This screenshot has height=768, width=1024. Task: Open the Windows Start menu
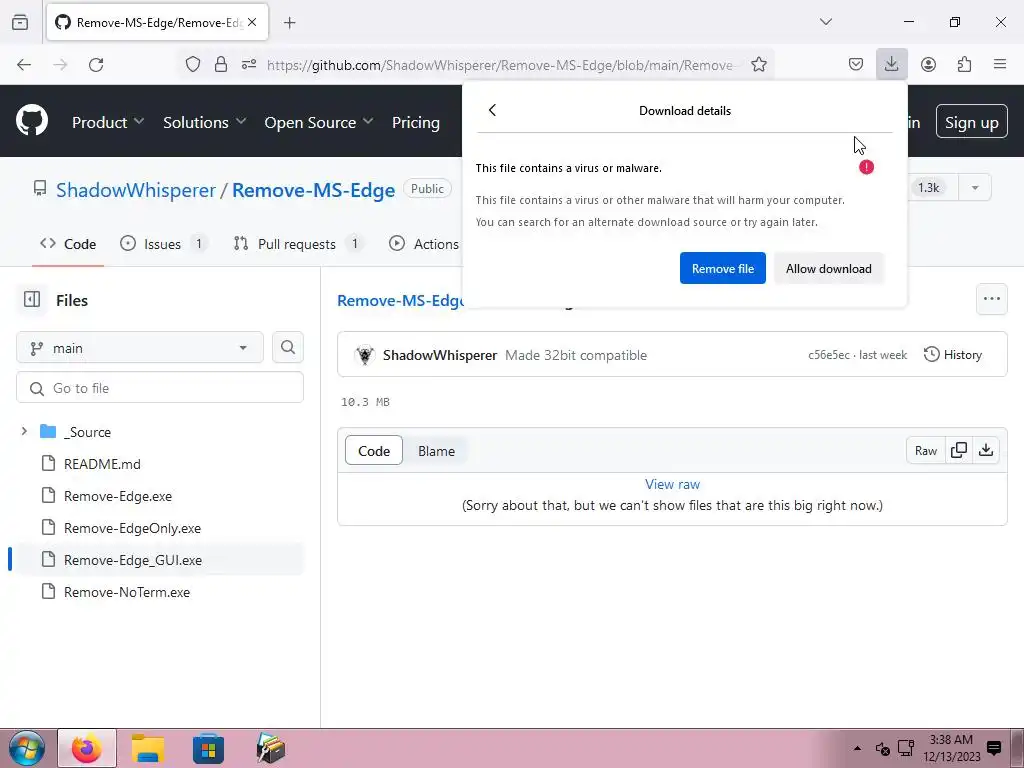click(27, 748)
